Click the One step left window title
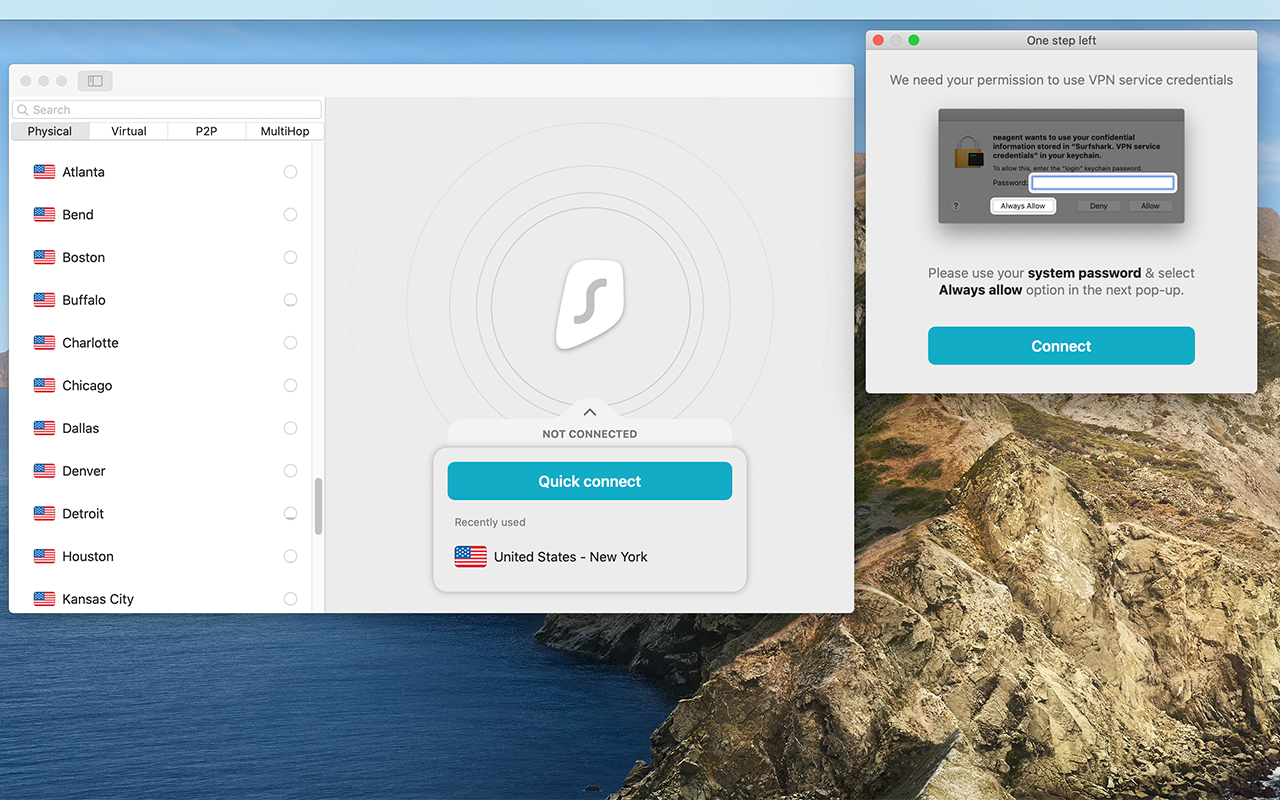The height and width of the screenshot is (800, 1280). (1061, 41)
